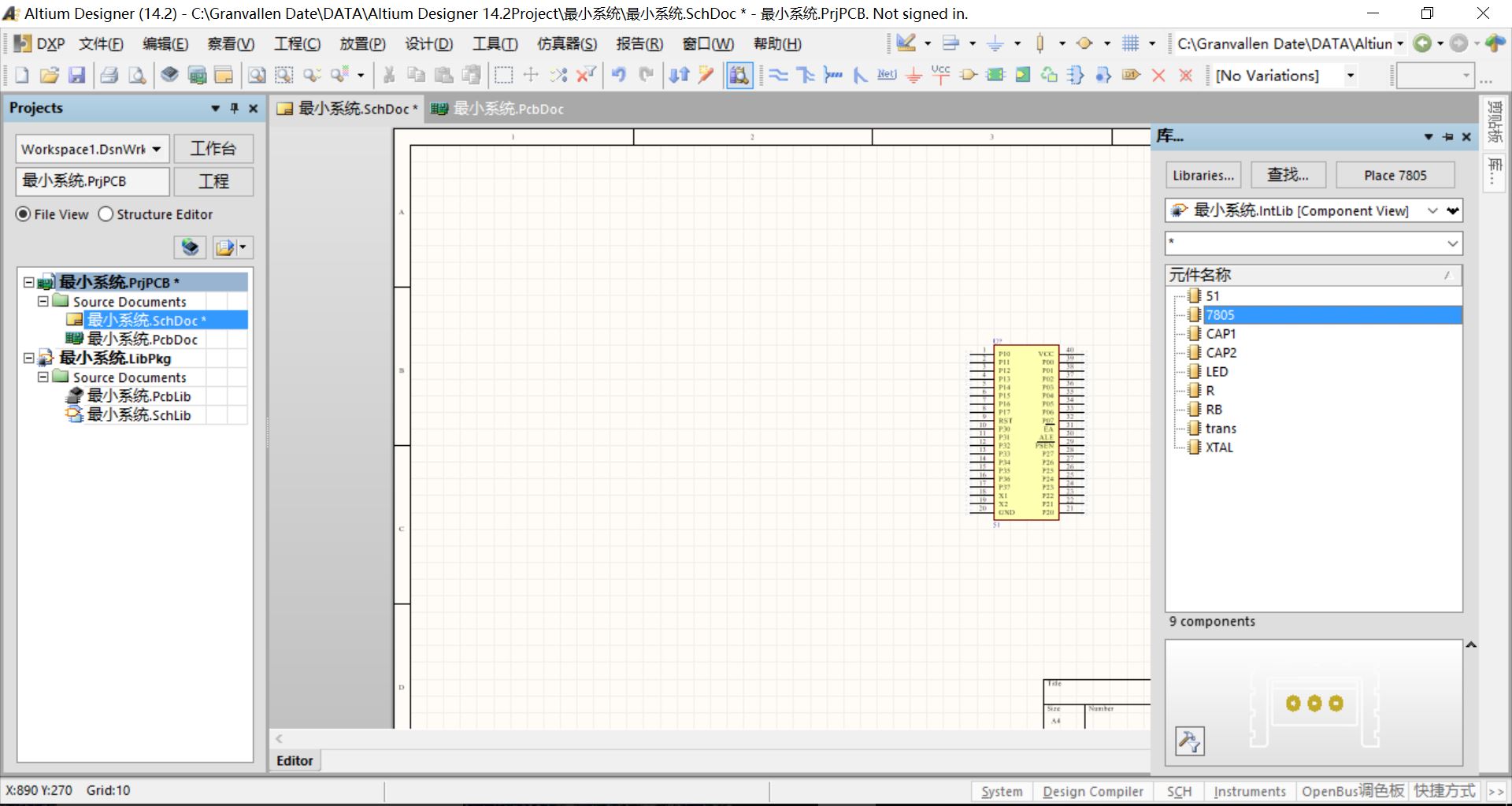
Task: Open the System status bar panel button
Action: coord(1002,792)
